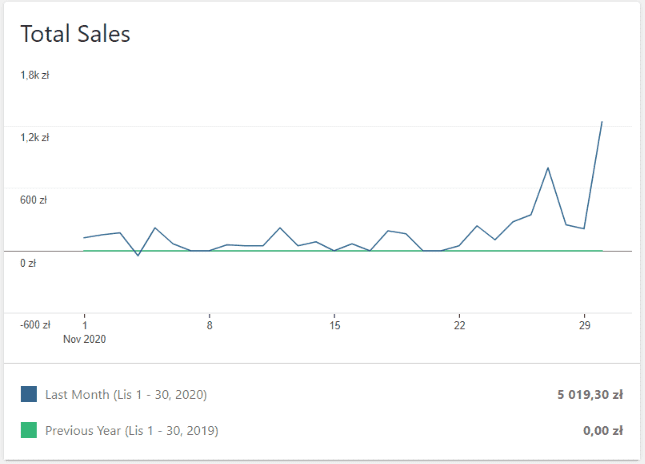This screenshot has width=645, height=464.
Task: Click the green Previous Year legend swatch
Action: pyautogui.click(x=29, y=431)
